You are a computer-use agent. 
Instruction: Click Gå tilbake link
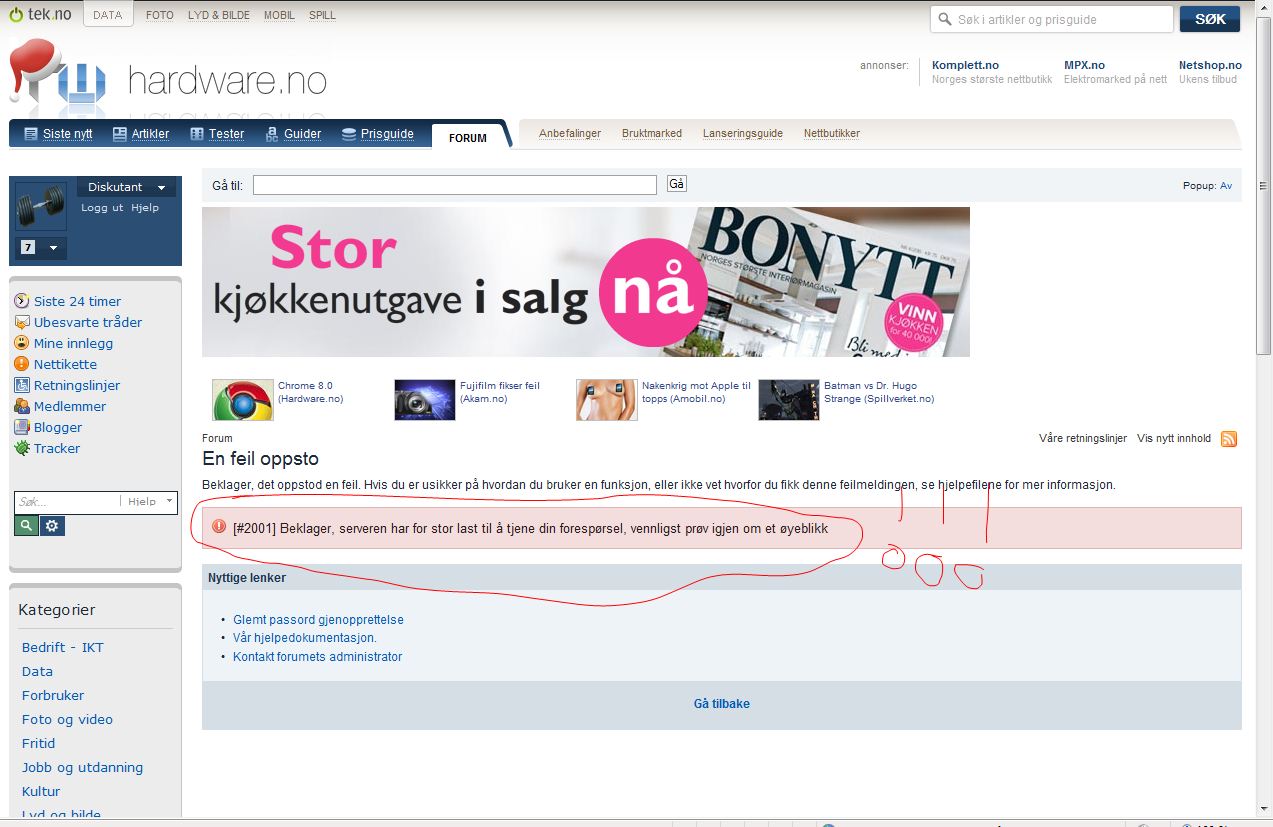[722, 704]
